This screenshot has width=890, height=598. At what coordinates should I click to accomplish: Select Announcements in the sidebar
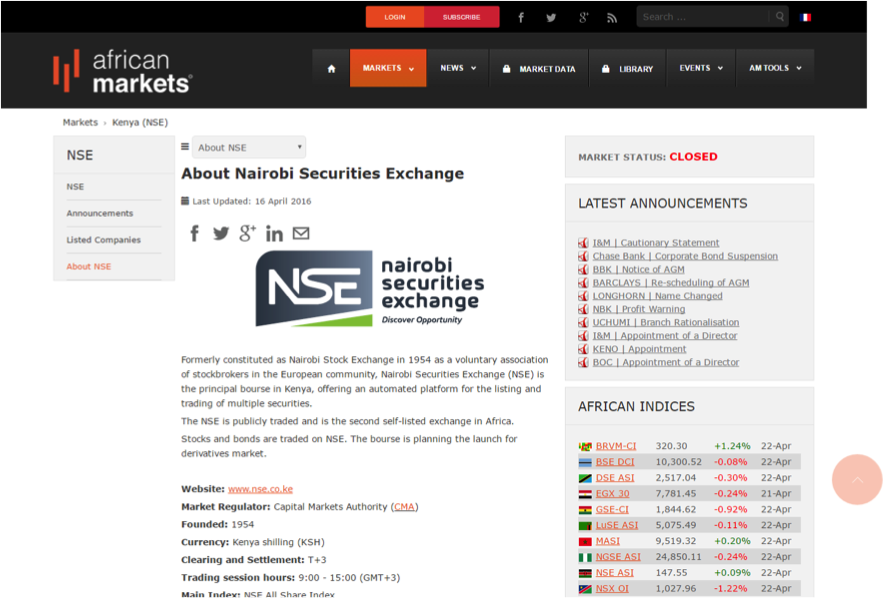[x=100, y=213]
